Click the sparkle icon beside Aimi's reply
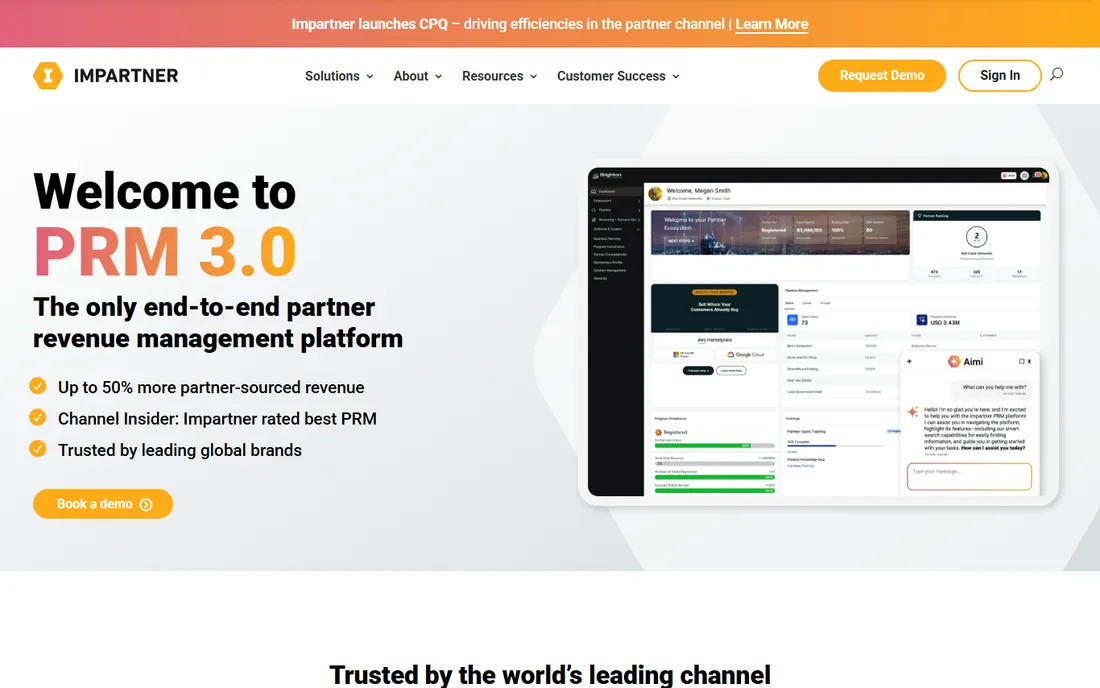Viewport: 1100px width, 688px height. 913,412
